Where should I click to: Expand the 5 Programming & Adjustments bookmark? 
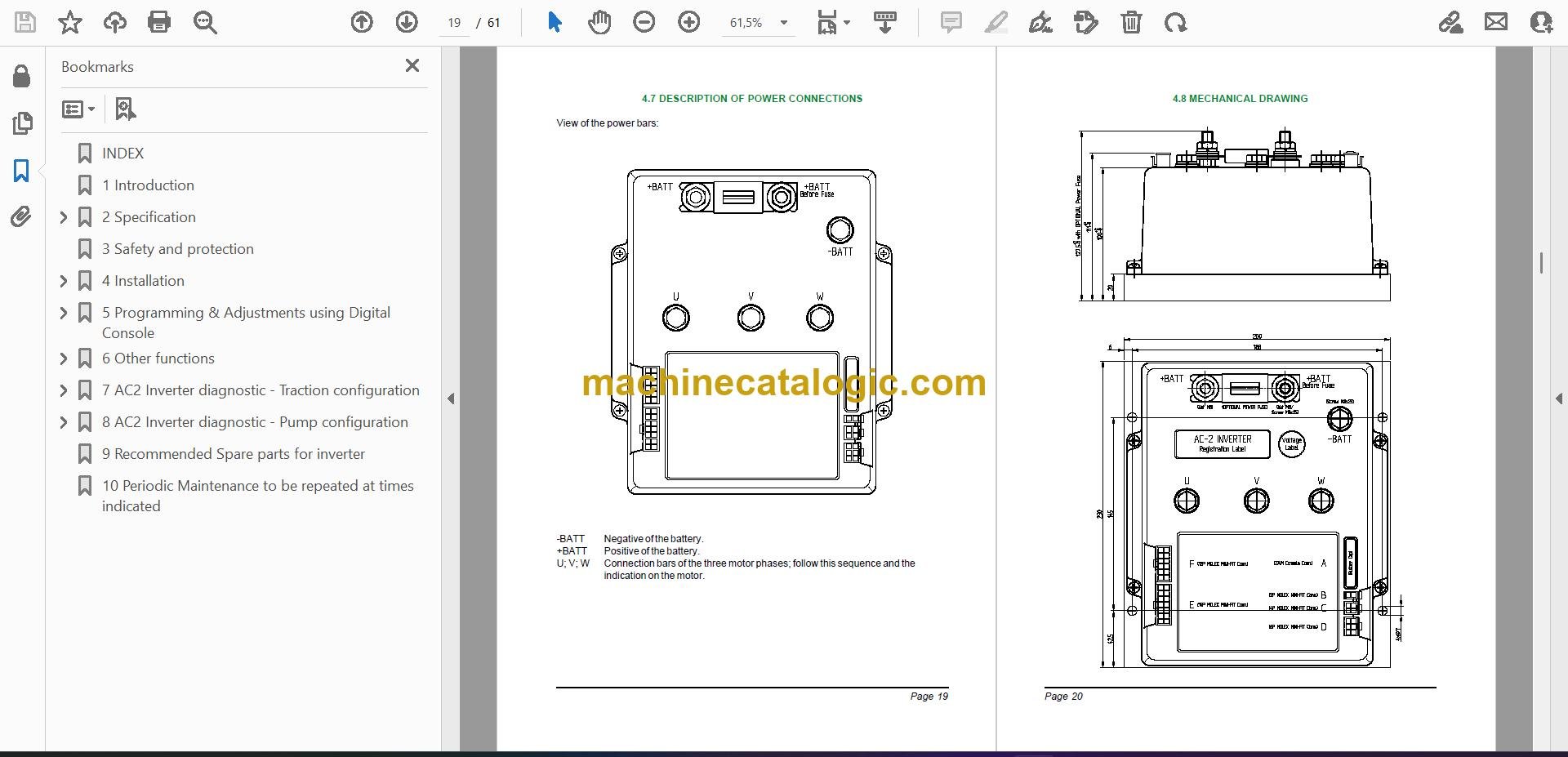tap(64, 313)
